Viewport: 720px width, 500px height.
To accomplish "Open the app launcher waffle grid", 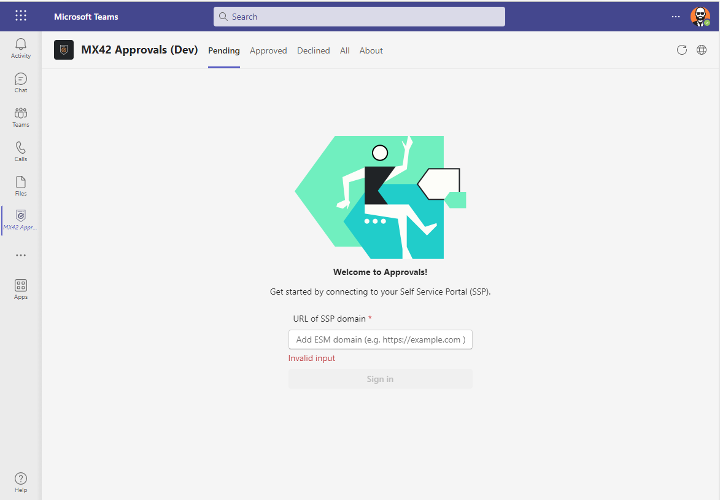I will (21, 16).
